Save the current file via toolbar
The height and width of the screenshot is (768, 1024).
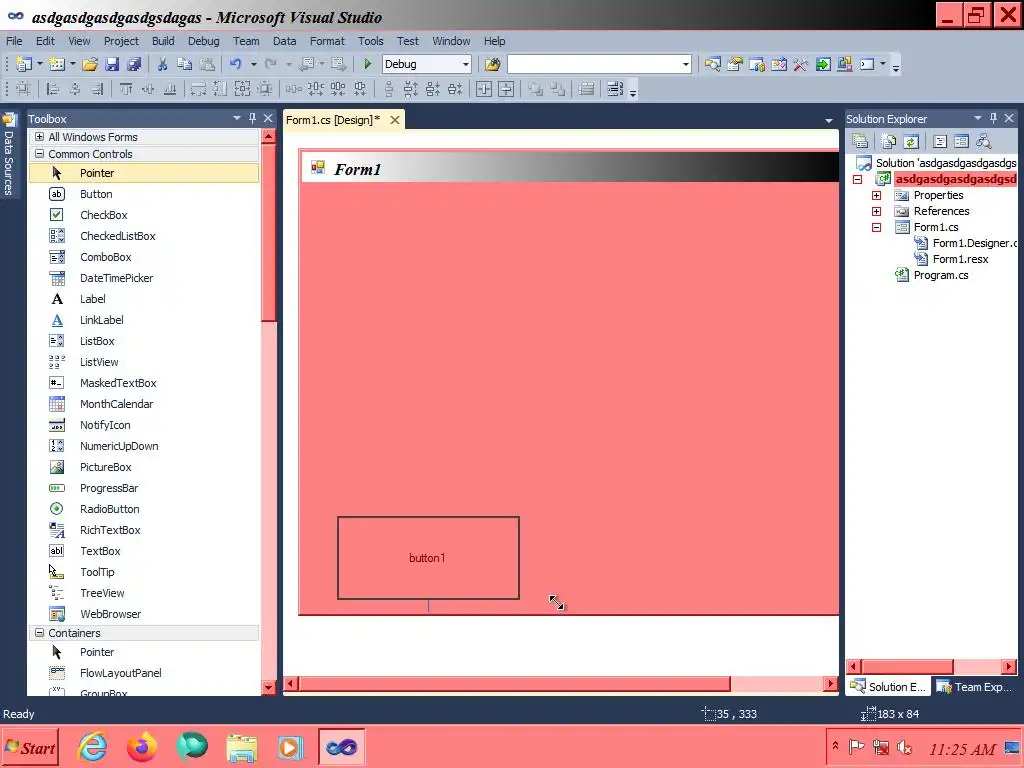[x=112, y=64]
